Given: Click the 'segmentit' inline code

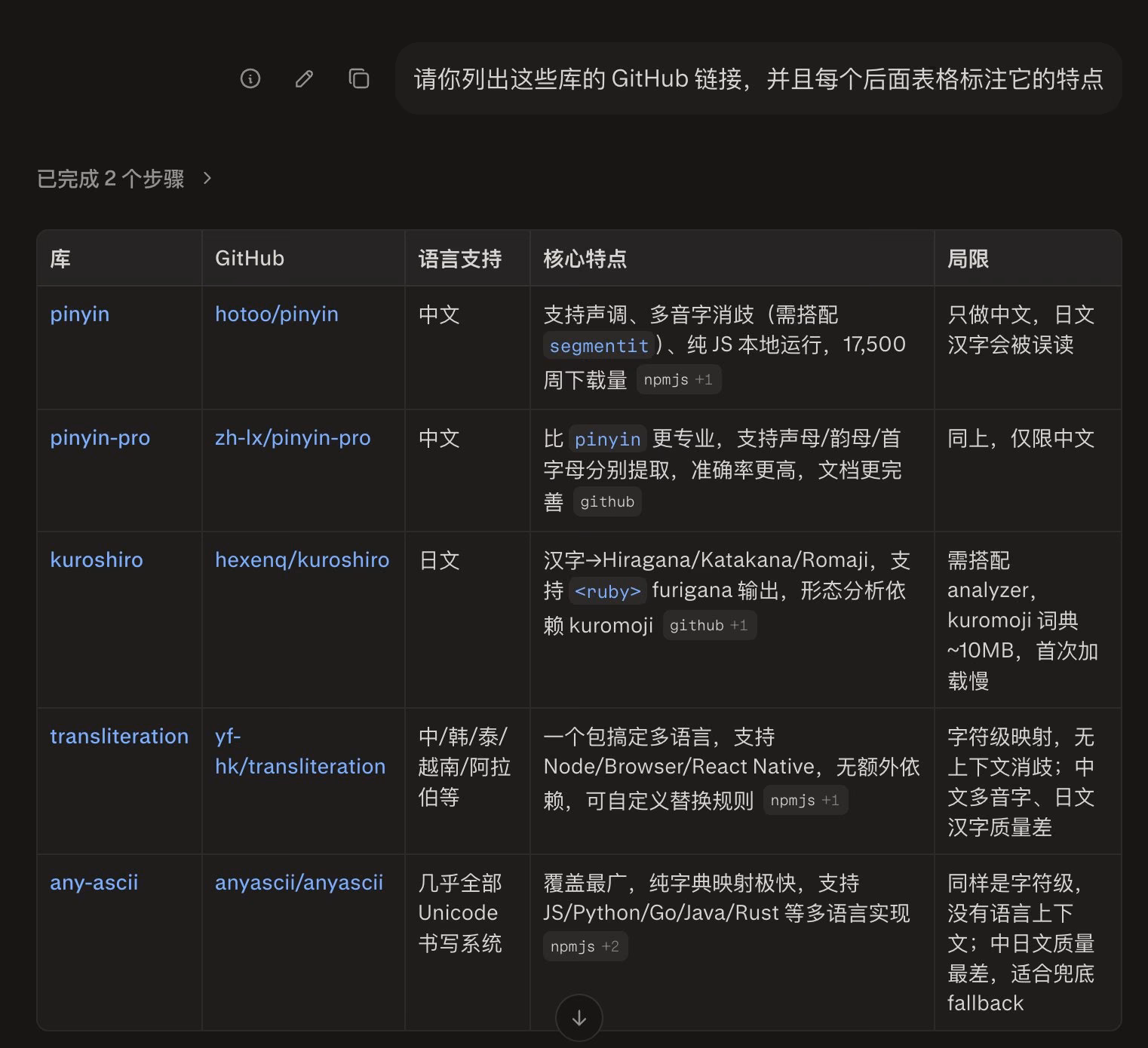Looking at the screenshot, I should [599, 345].
